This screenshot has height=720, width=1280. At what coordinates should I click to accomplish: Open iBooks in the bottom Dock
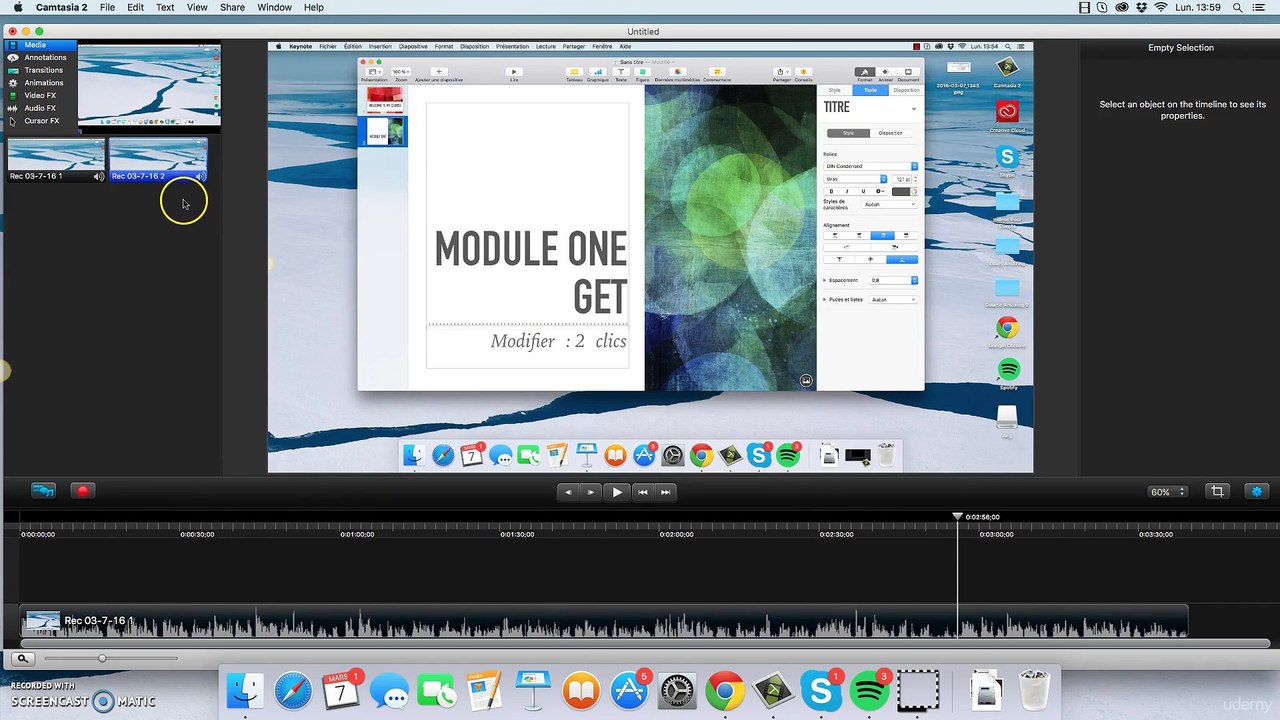[581, 691]
